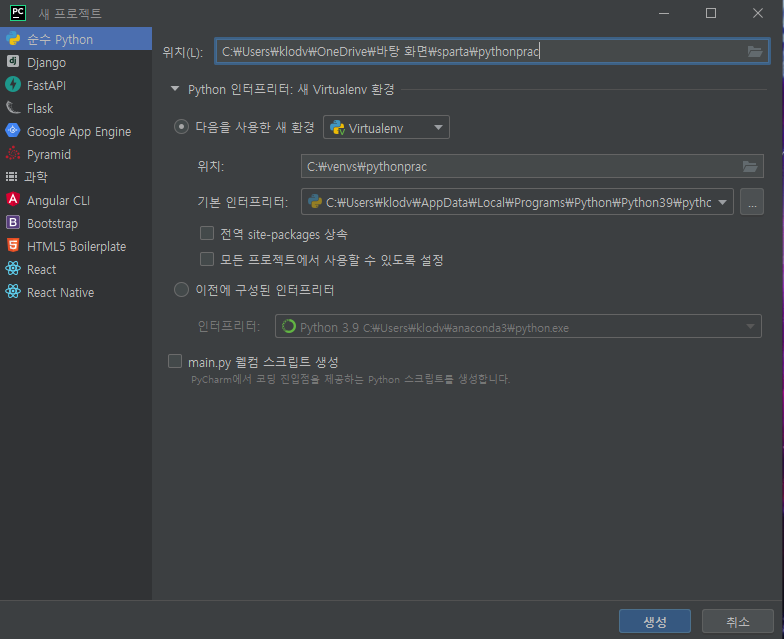The width and height of the screenshot is (784, 639).
Task: Click the Flask horn icon
Action: click(13, 108)
